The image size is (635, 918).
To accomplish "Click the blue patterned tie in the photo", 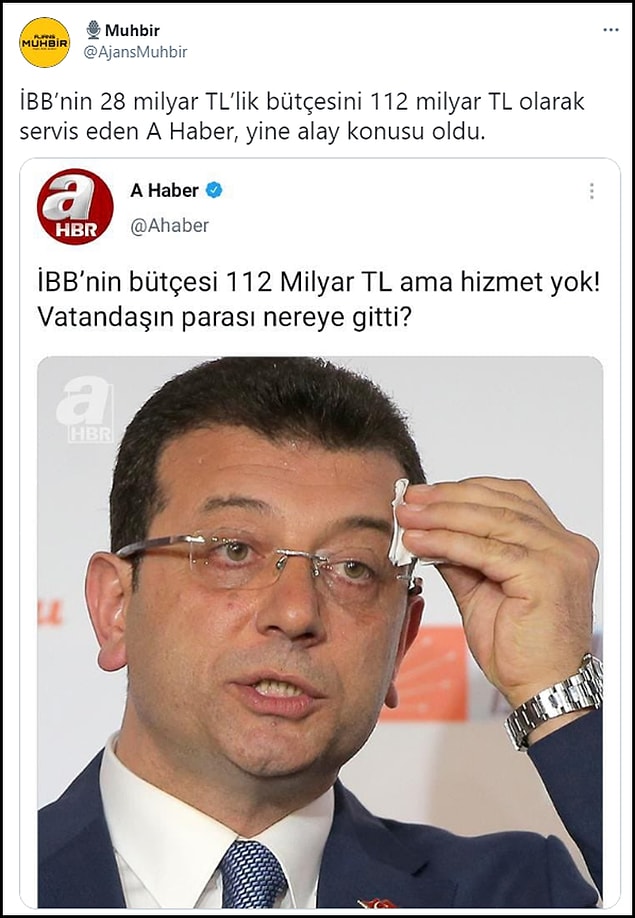I will (x=253, y=874).
